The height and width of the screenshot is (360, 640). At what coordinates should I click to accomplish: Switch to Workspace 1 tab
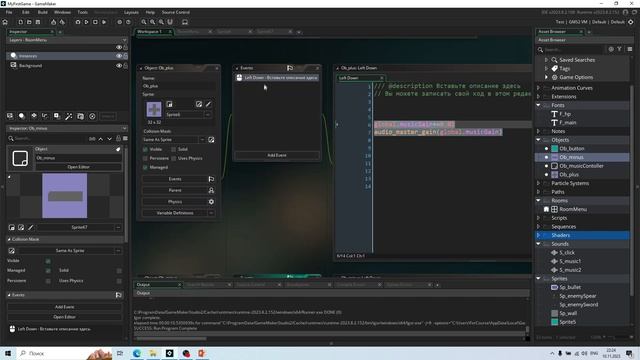149,31
